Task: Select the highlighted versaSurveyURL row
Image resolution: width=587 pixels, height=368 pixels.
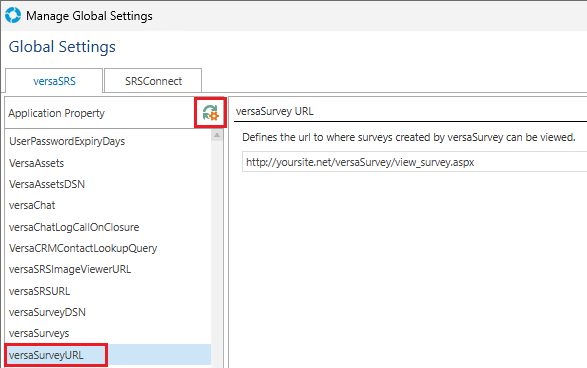Action: tap(108, 355)
